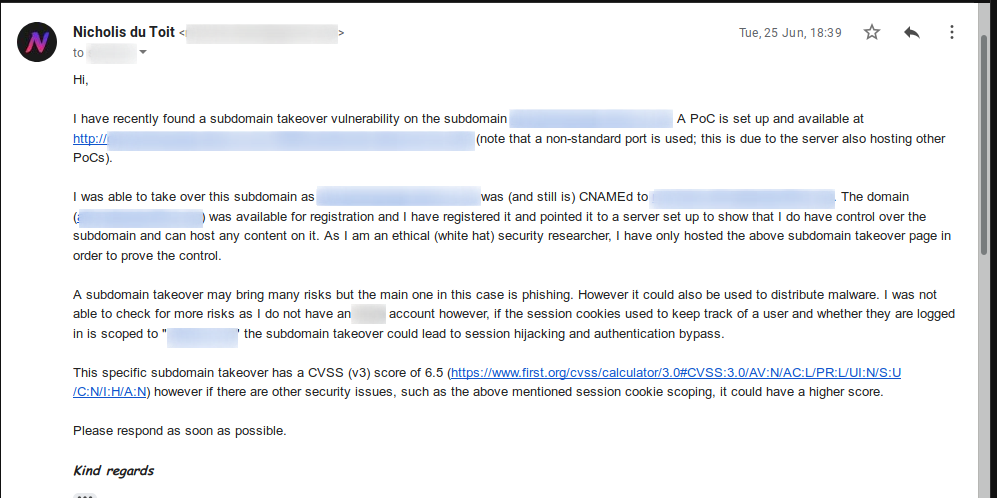
Task: Reply to the email using the arrow icon
Action: tap(912, 32)
